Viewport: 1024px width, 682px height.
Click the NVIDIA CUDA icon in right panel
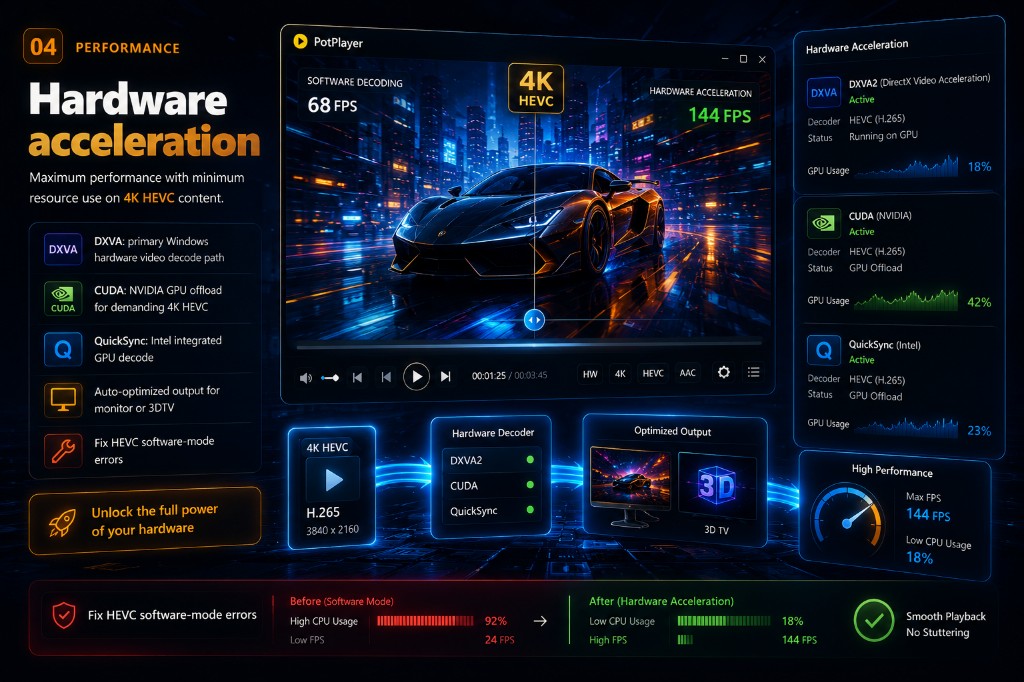824,223
